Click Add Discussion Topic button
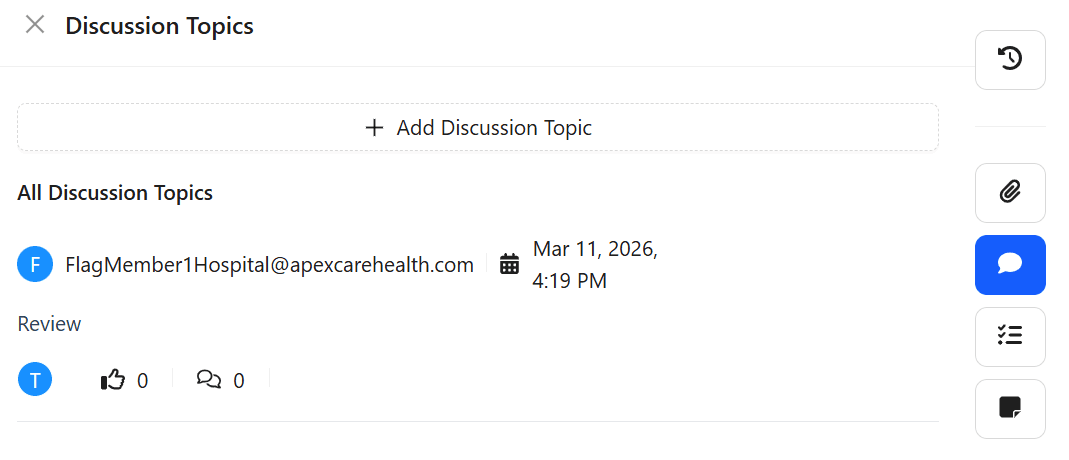Image resolution: width=1069 pixels, height=460 pixels. [x=478, y=128]
